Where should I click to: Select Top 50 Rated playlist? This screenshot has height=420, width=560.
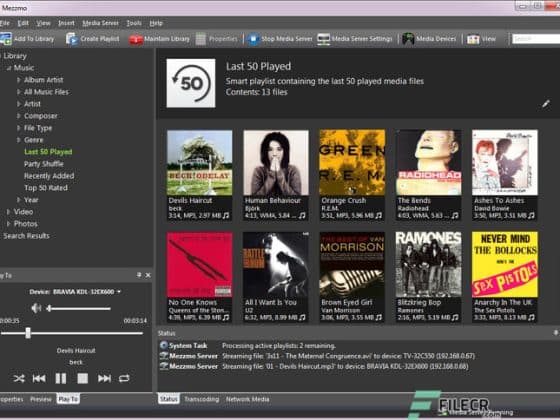46,188
